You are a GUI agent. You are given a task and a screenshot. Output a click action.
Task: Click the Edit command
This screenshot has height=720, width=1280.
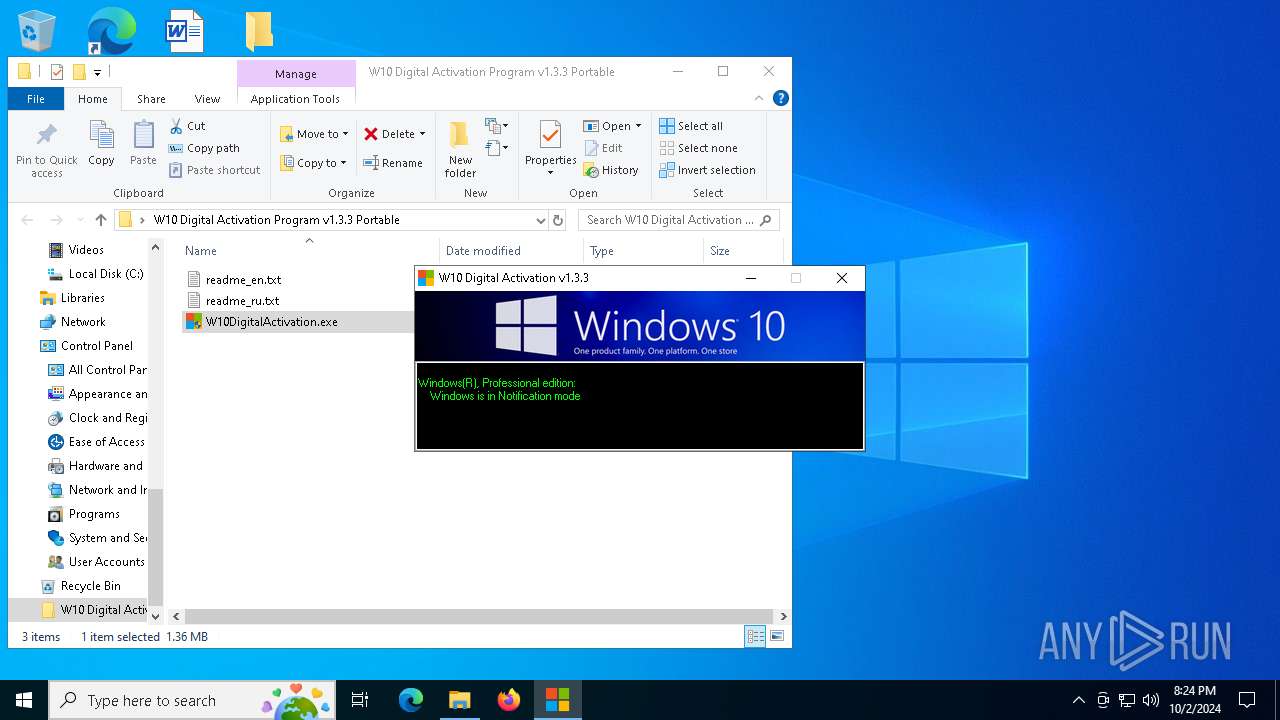[603, 148]
